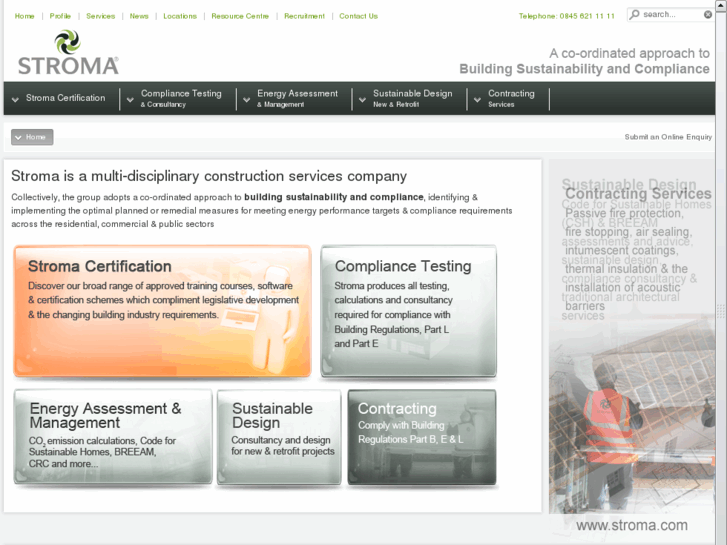Image resolution: width=727 pixels, height=545 pixels.
Task: Open the Home top navigation link
Action: click(x=25, y=16)
